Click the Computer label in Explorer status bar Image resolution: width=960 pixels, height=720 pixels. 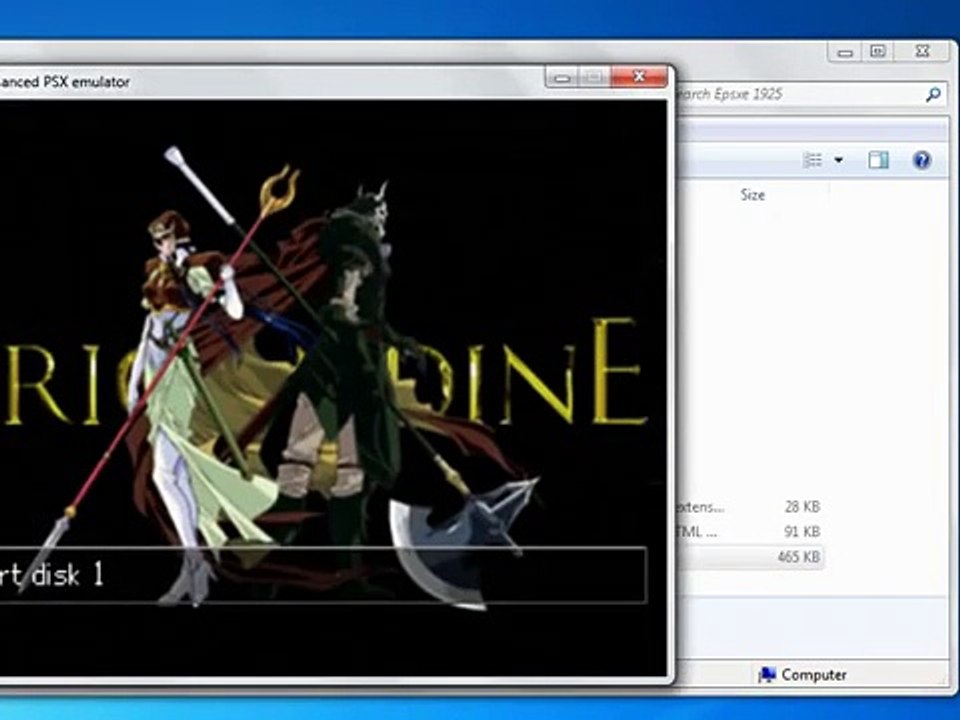coord(814,675)
